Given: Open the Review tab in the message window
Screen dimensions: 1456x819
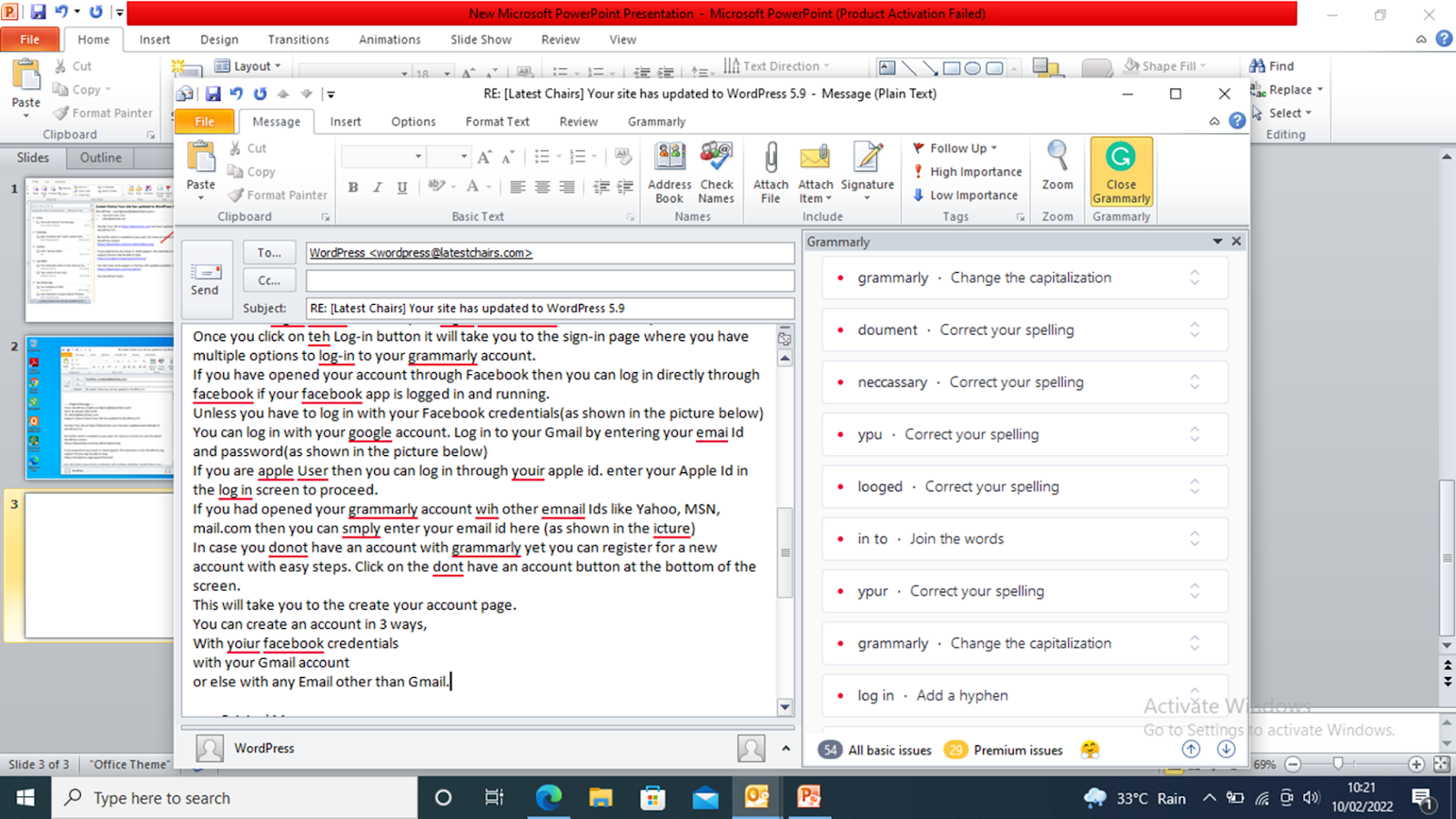Looking at the screenshot, I should [579, 122].
